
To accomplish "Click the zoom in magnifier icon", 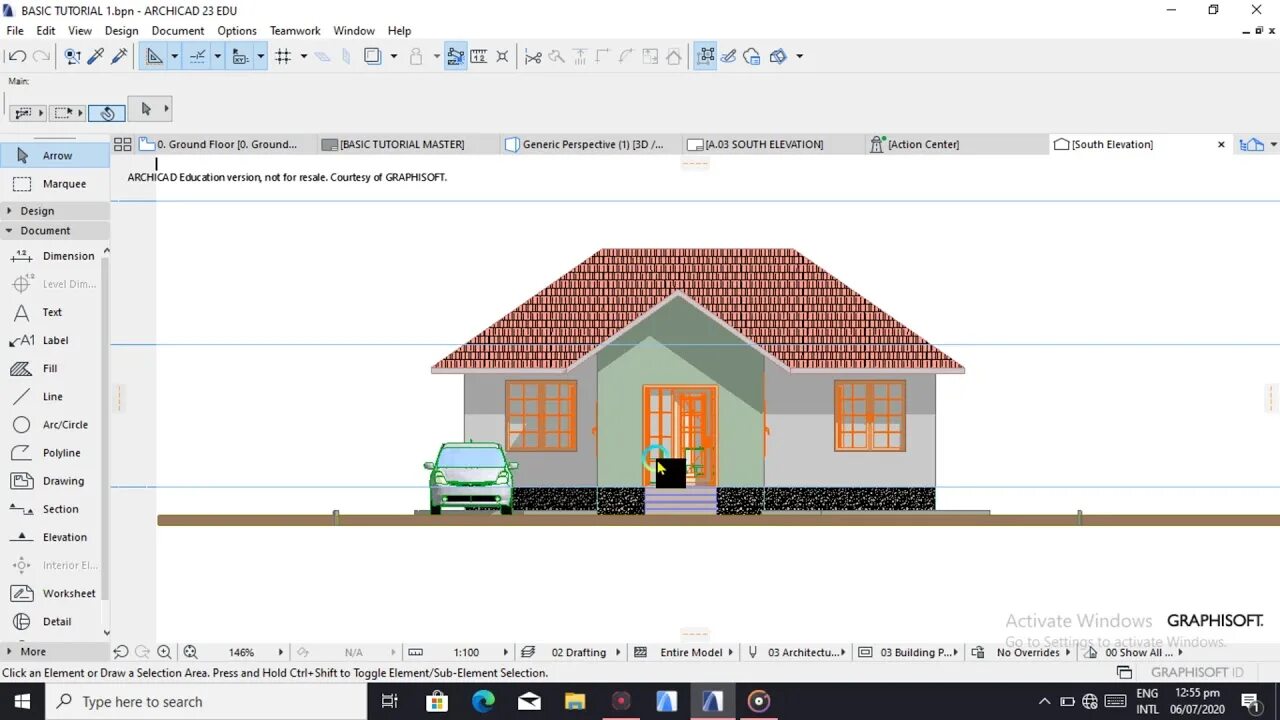I will coord(164,652).
